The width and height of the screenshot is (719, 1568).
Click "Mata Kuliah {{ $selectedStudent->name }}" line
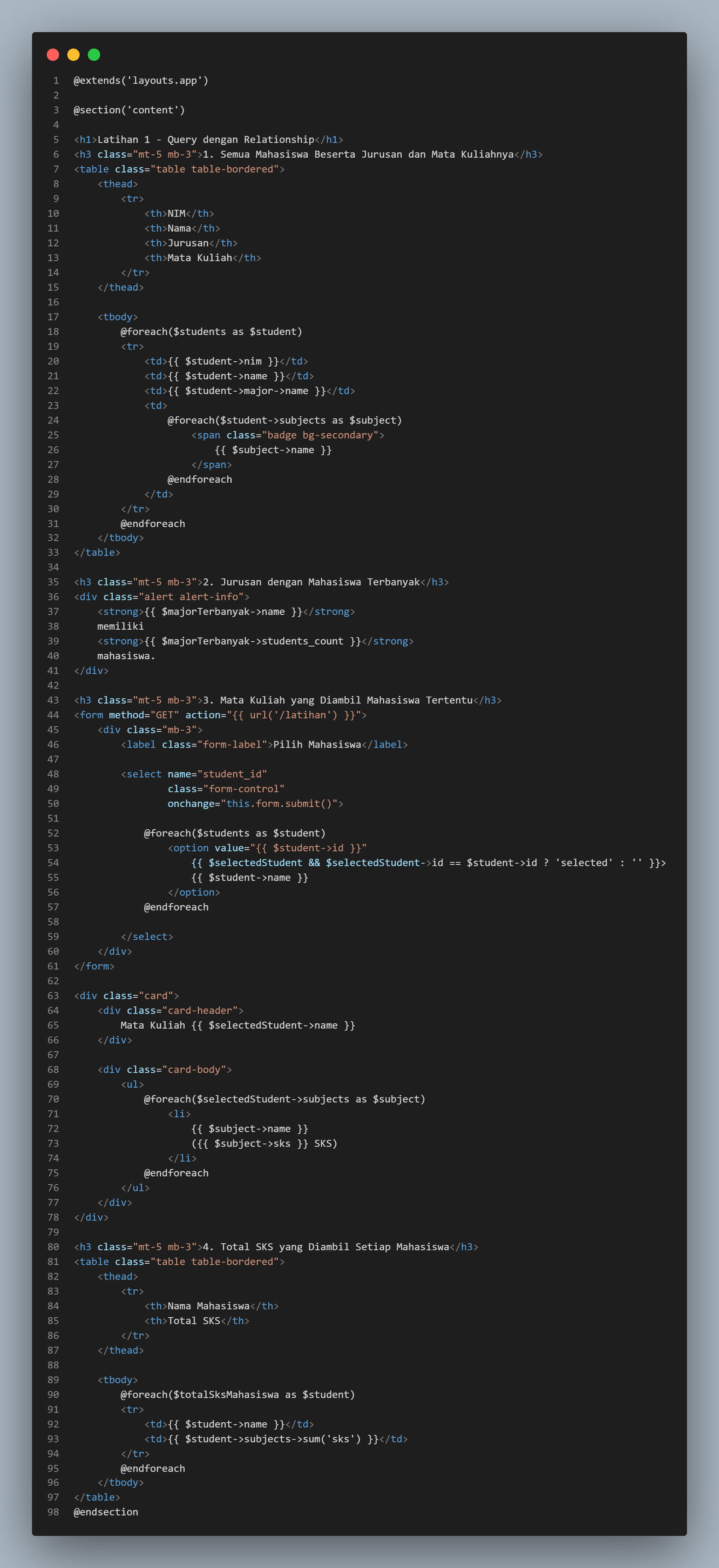coord(238,1025)
